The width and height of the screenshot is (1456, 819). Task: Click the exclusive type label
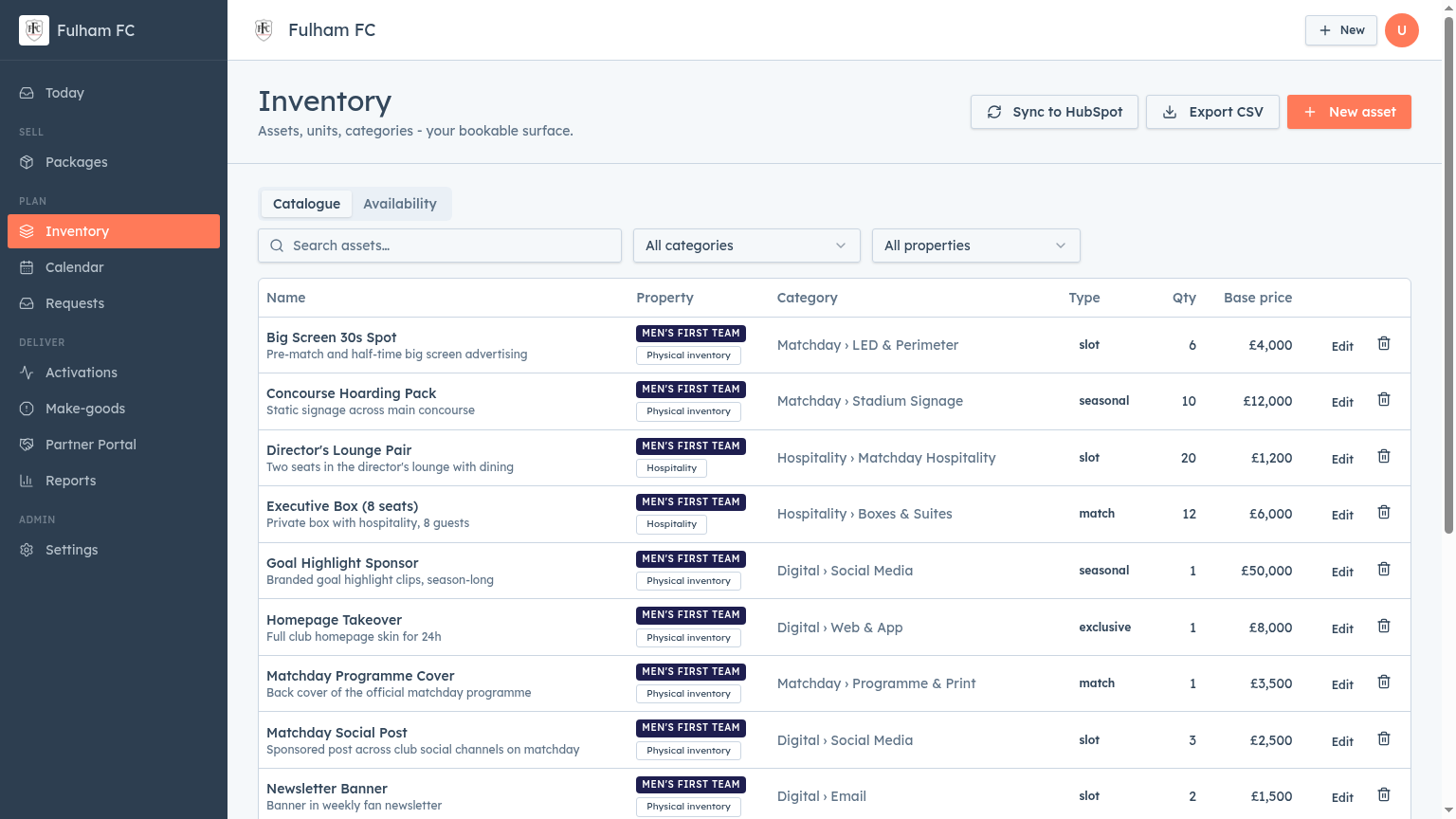[1105, 627]
